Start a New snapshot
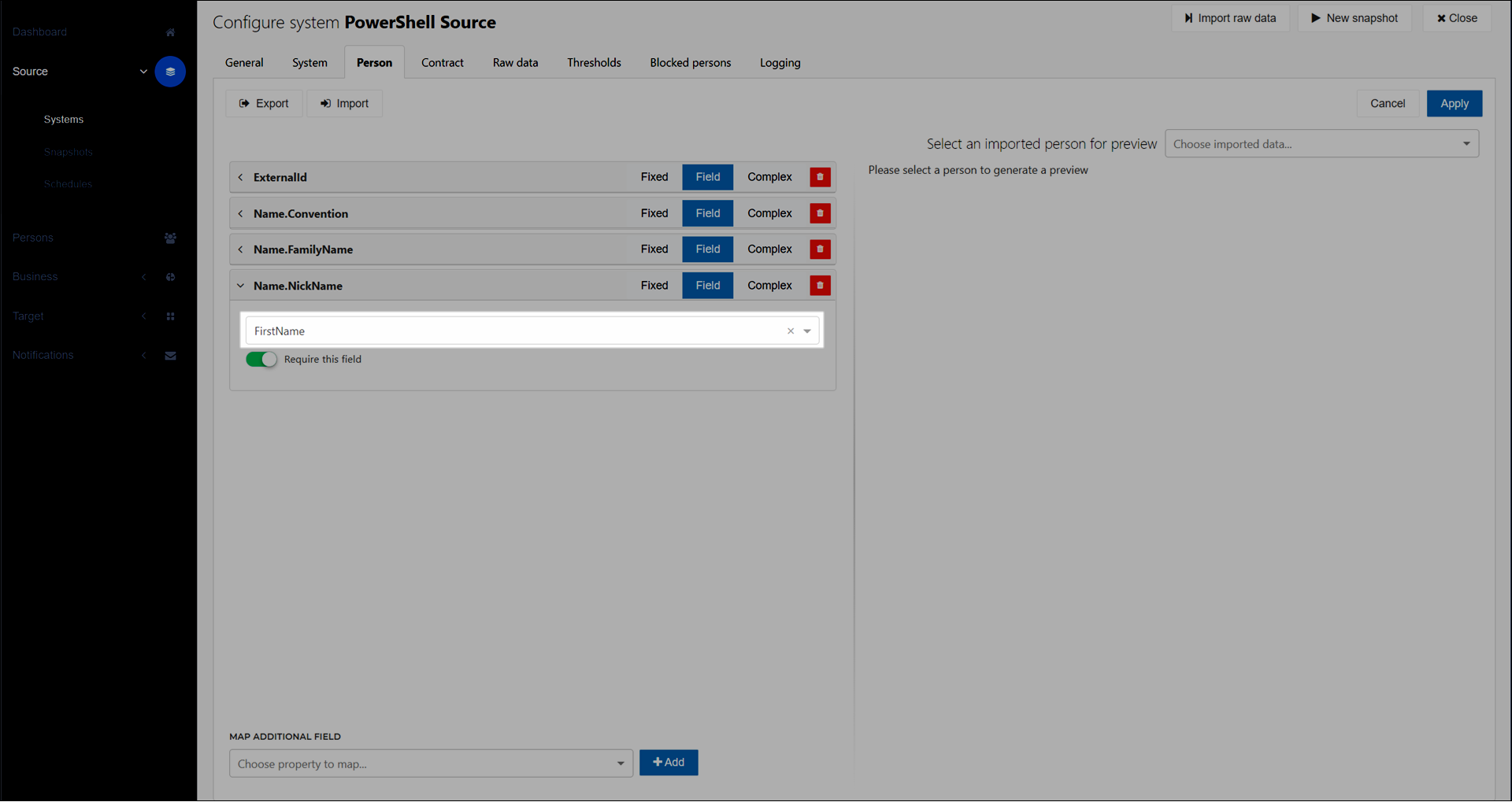Screen dimensions: 1512x802 click(1354, 18)
